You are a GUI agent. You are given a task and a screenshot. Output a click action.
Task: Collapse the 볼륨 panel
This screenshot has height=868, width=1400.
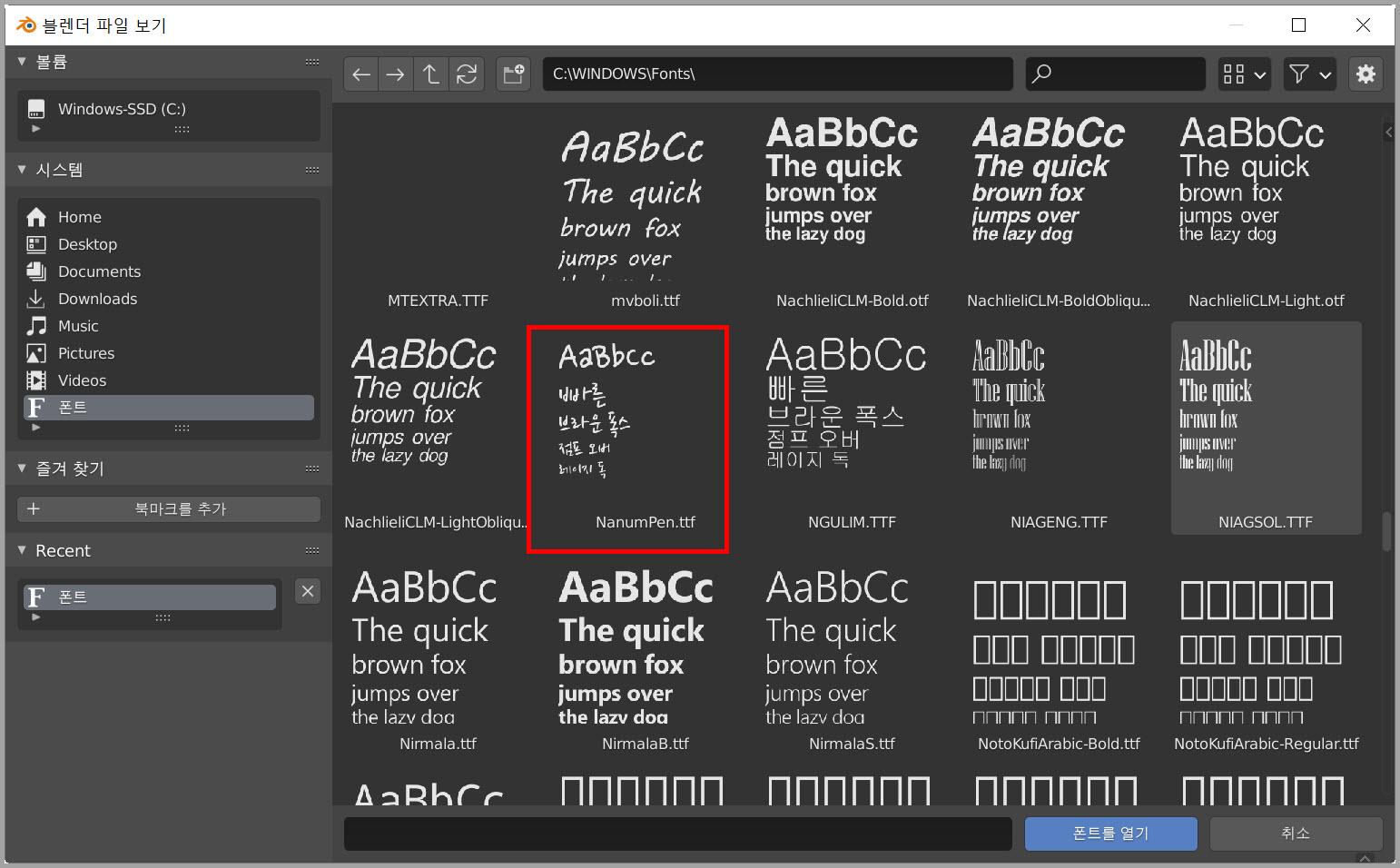click(22, 62)
